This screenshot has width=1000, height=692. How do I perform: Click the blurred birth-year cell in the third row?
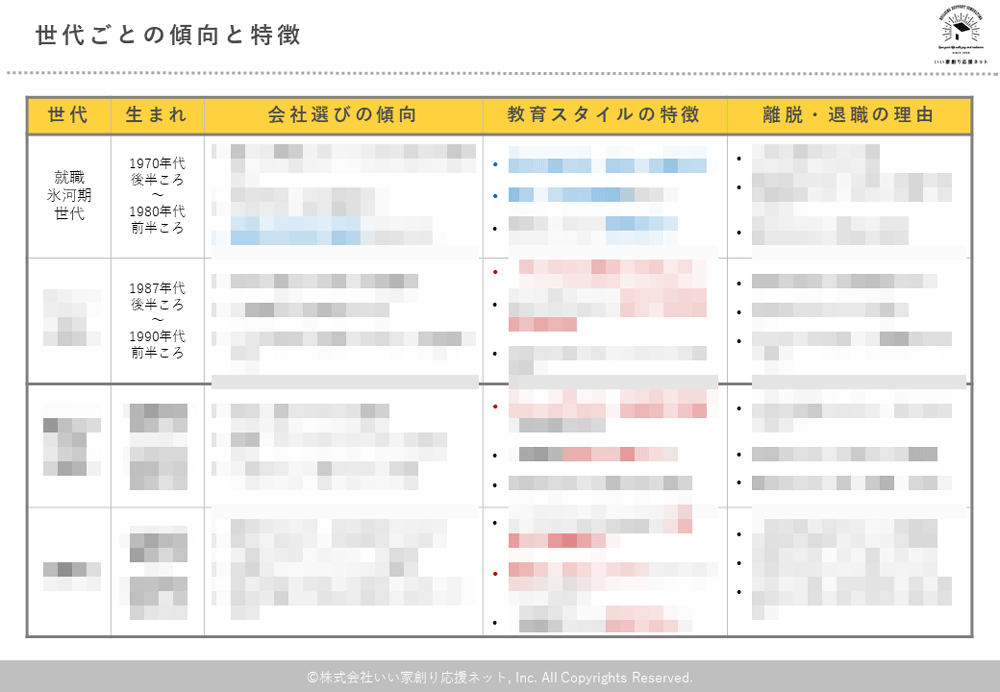(157, 445)
